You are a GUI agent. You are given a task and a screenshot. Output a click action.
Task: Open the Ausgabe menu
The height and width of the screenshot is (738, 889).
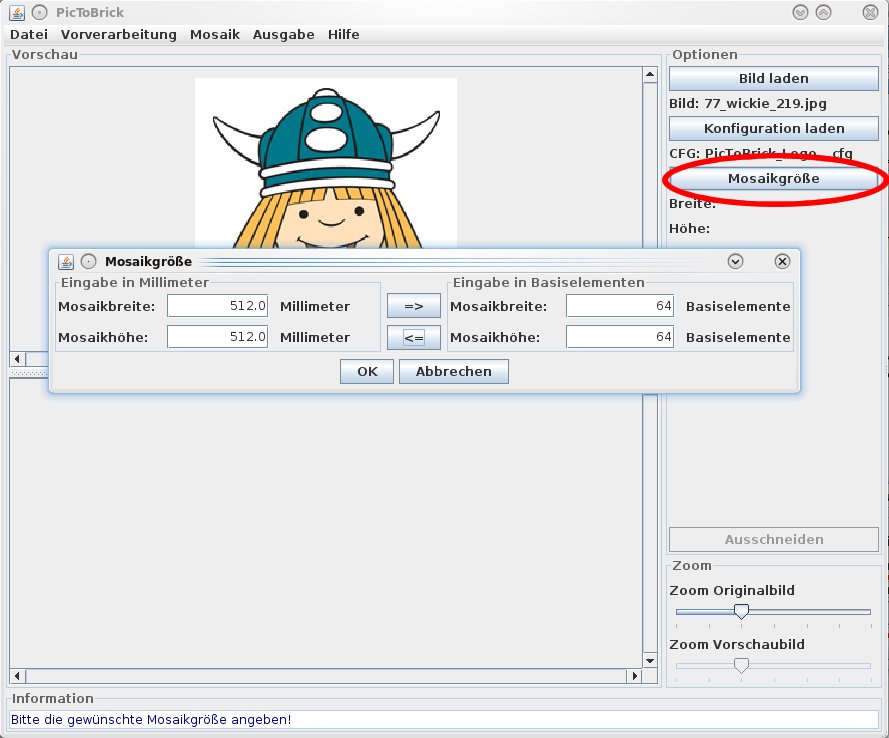click(x=283, y=35)
